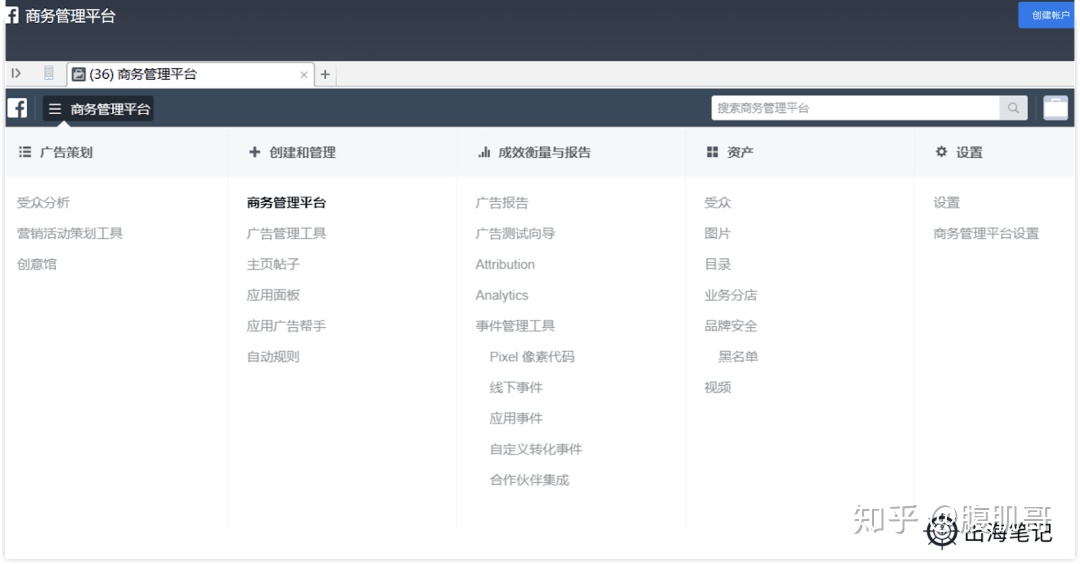Open 应用广告帮手
Screen dimensions: 1080x564
[287, 326]
